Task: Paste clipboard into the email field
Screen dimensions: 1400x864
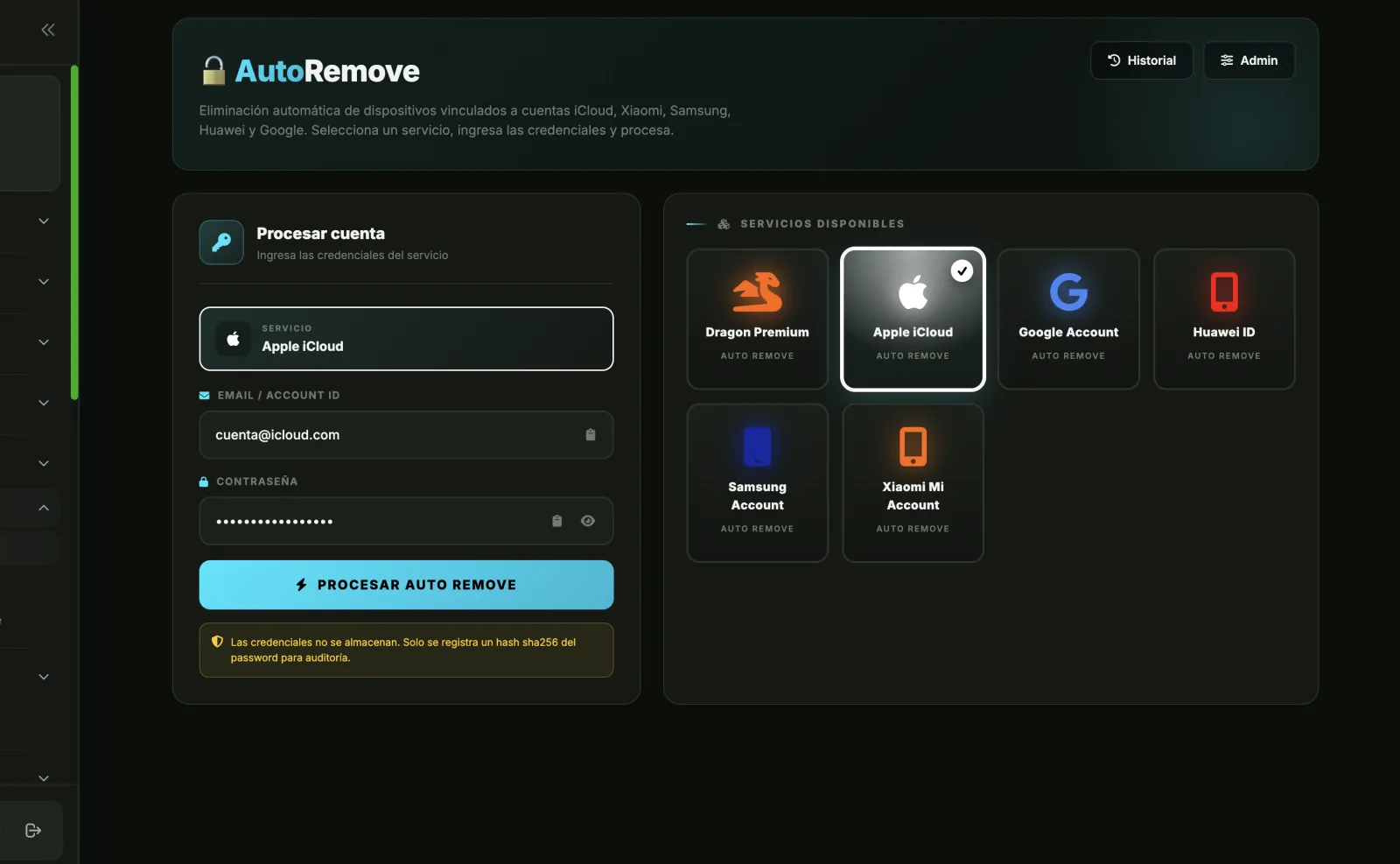Action: tap(591, 435)
